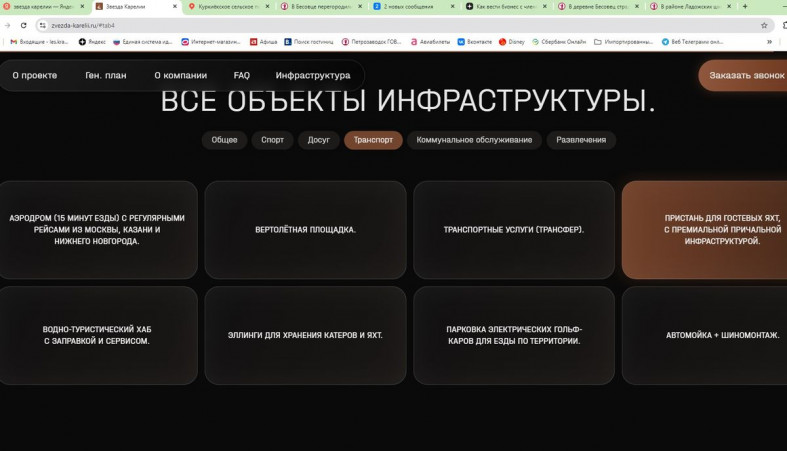Open the Сбербанк Онлайн bookmark
Screen dimensions: 787x451
562,42
